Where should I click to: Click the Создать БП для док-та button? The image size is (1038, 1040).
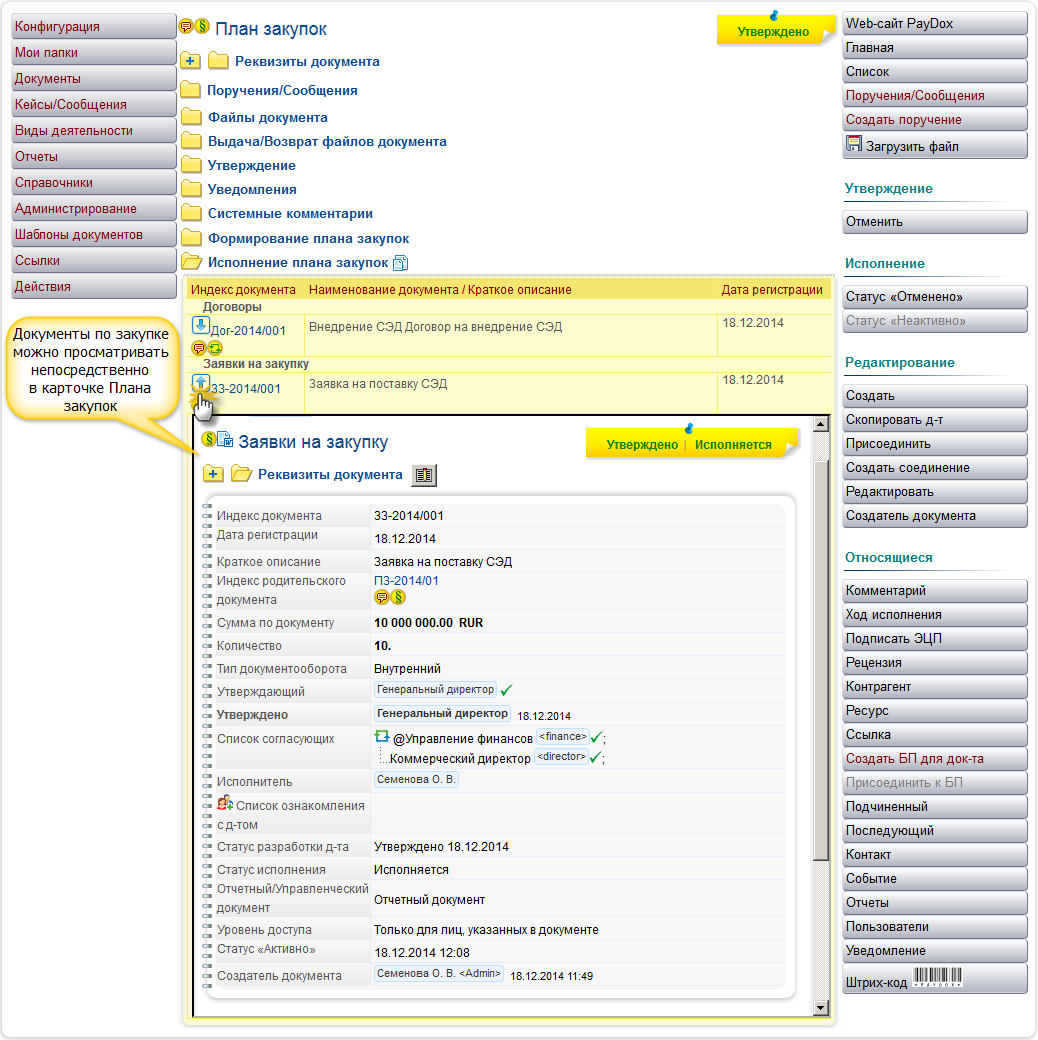pos(934,759)
